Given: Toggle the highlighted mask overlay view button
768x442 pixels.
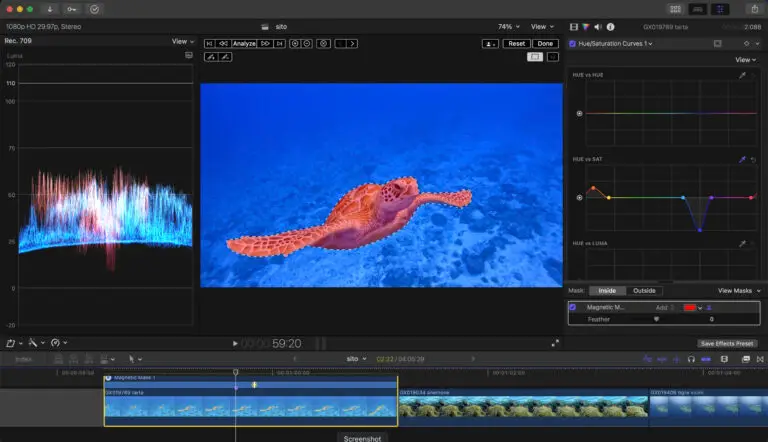Looking at the screenshot, I should (x=534, y=57).
